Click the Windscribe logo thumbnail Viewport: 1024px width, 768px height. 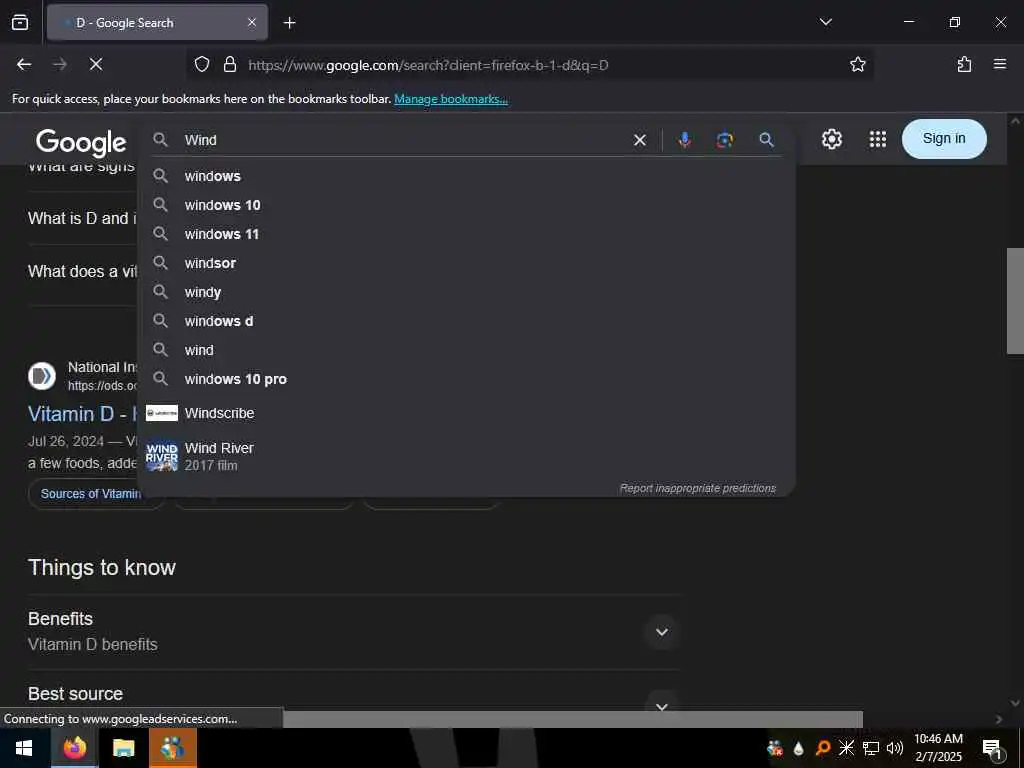(161, 413)
